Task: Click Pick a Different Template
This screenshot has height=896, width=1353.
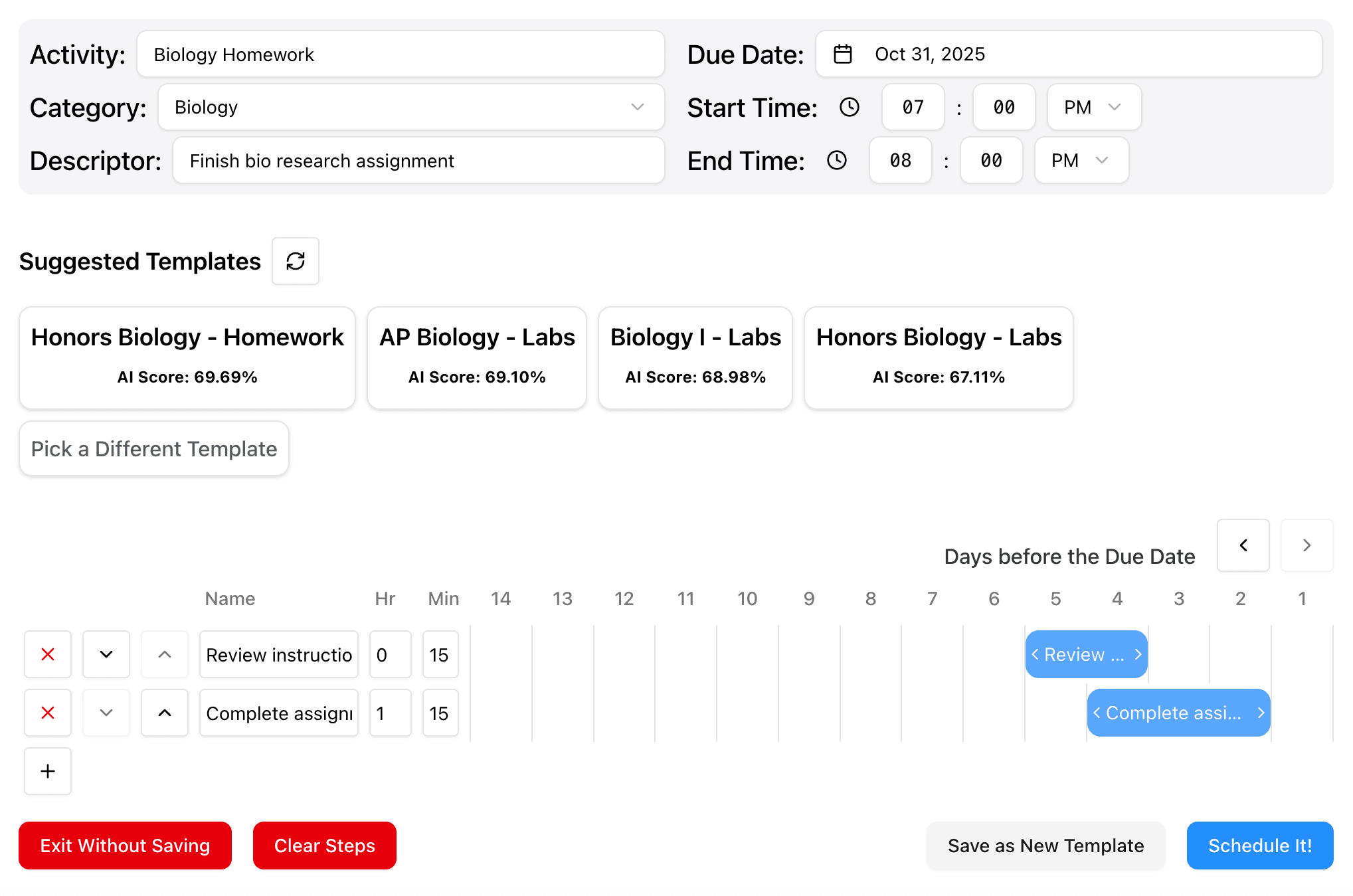Action: (x=153, y=448)
